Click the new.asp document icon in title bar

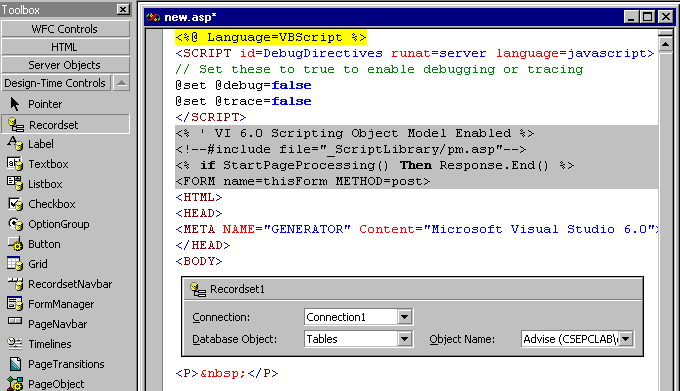coord(153,17)
